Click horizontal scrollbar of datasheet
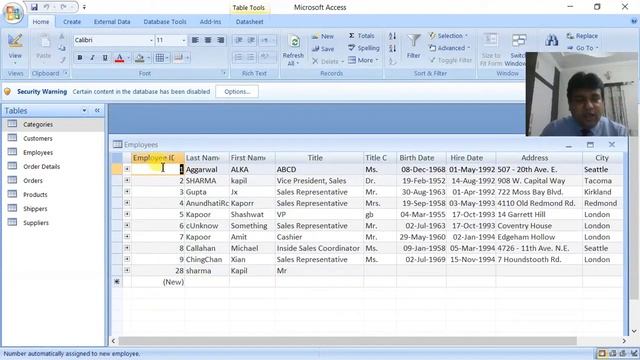The height and width of the screenshot is (360, 640). 348,341
